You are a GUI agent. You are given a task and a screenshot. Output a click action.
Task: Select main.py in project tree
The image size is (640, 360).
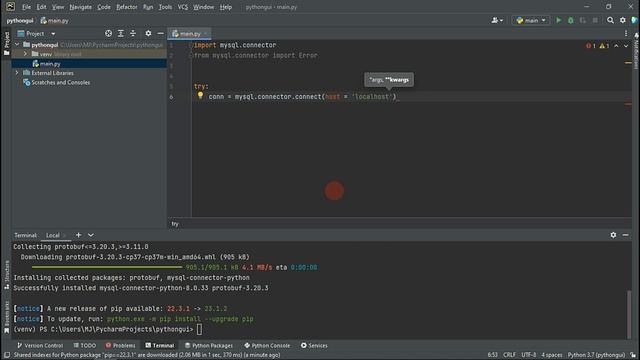pos(50,64)
